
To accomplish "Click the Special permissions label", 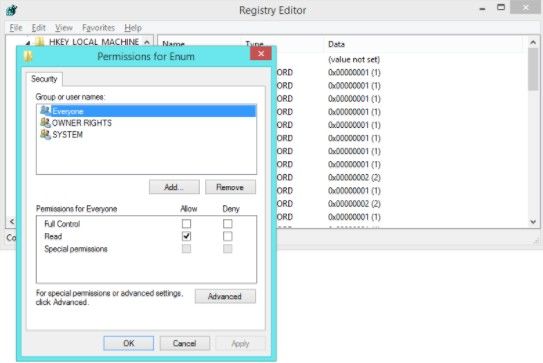I will point(76,249).
